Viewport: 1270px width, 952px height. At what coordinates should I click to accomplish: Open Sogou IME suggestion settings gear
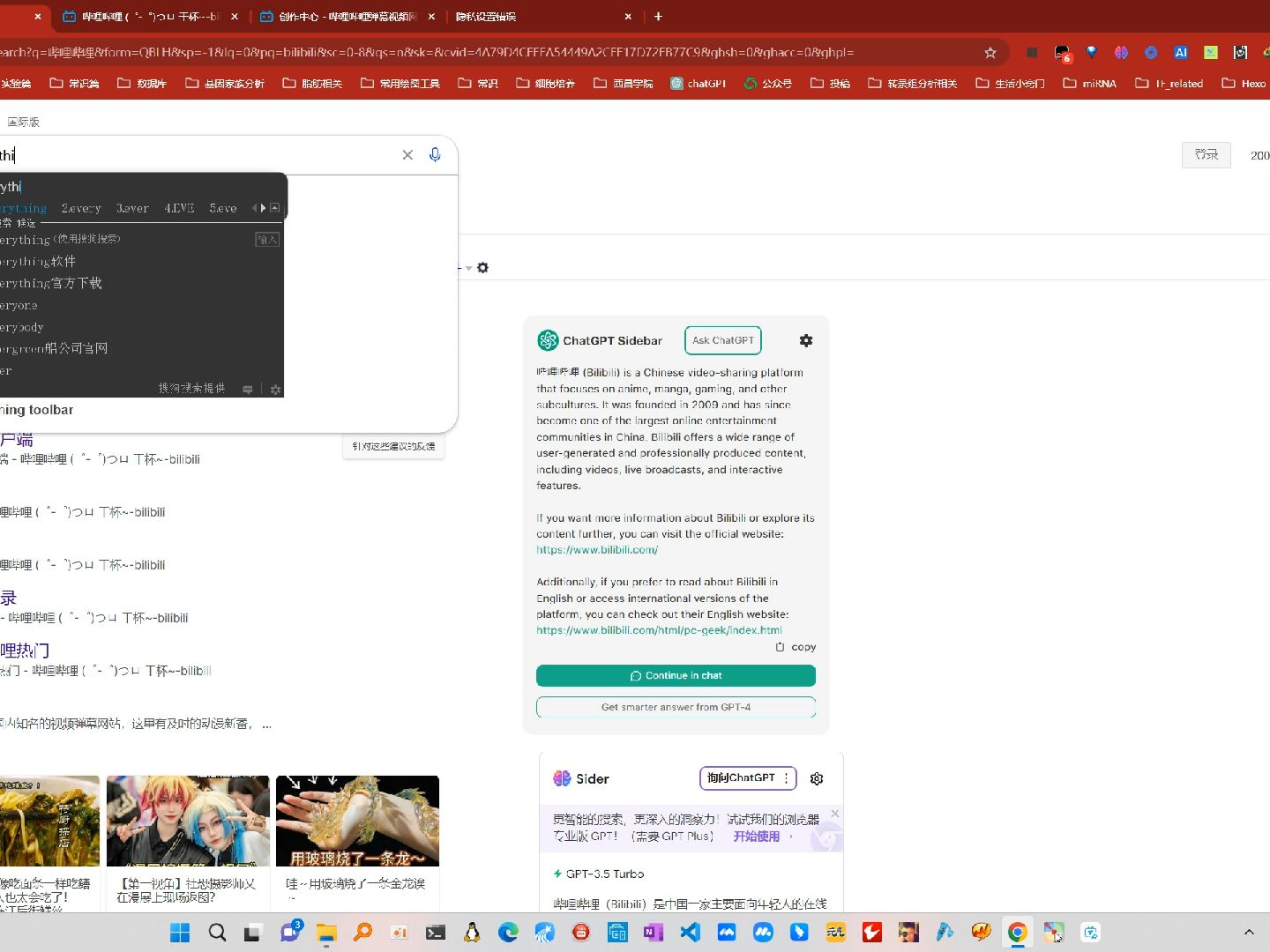pos(275,389)
